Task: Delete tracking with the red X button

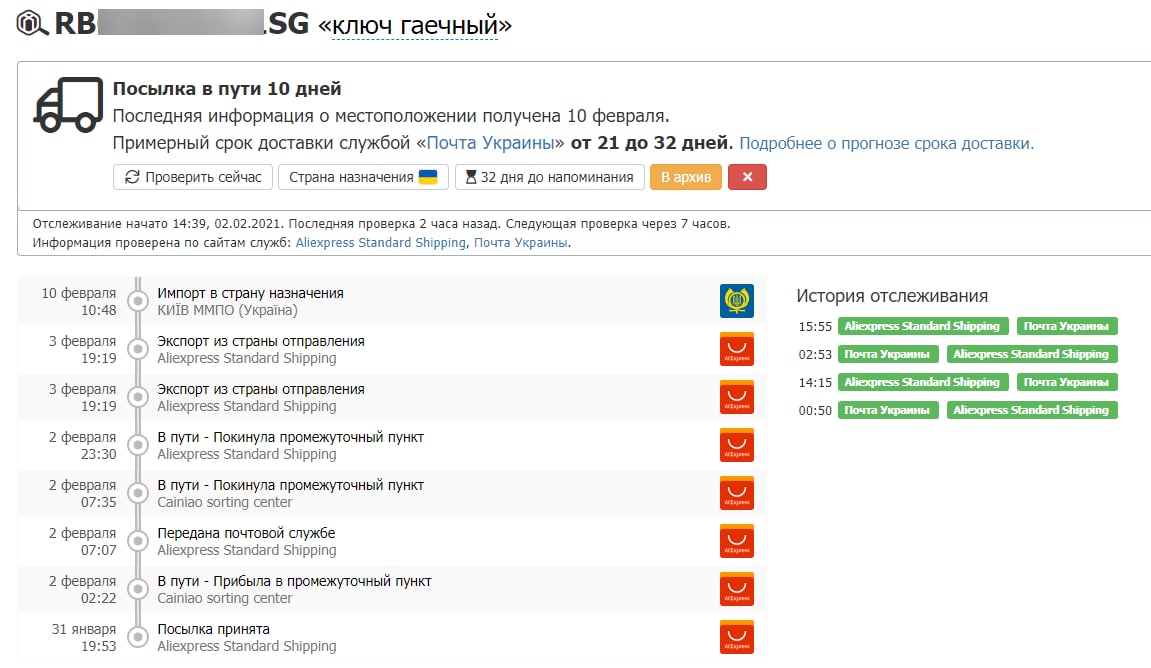Action: [x=747, y=177]
